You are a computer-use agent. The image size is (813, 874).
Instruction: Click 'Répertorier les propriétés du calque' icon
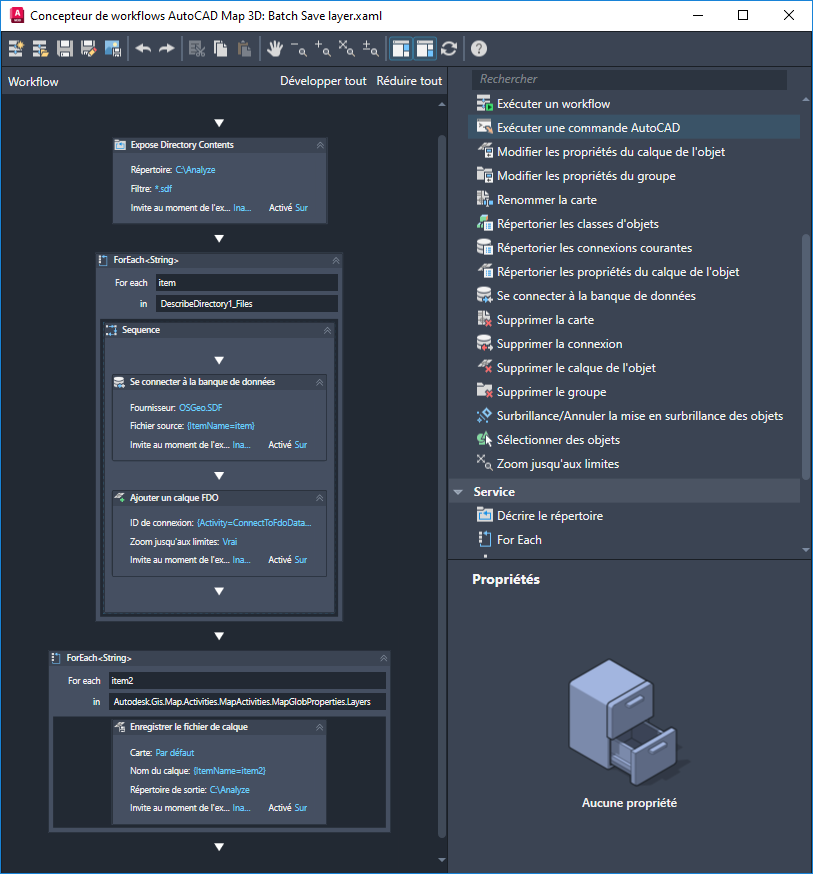484,271
